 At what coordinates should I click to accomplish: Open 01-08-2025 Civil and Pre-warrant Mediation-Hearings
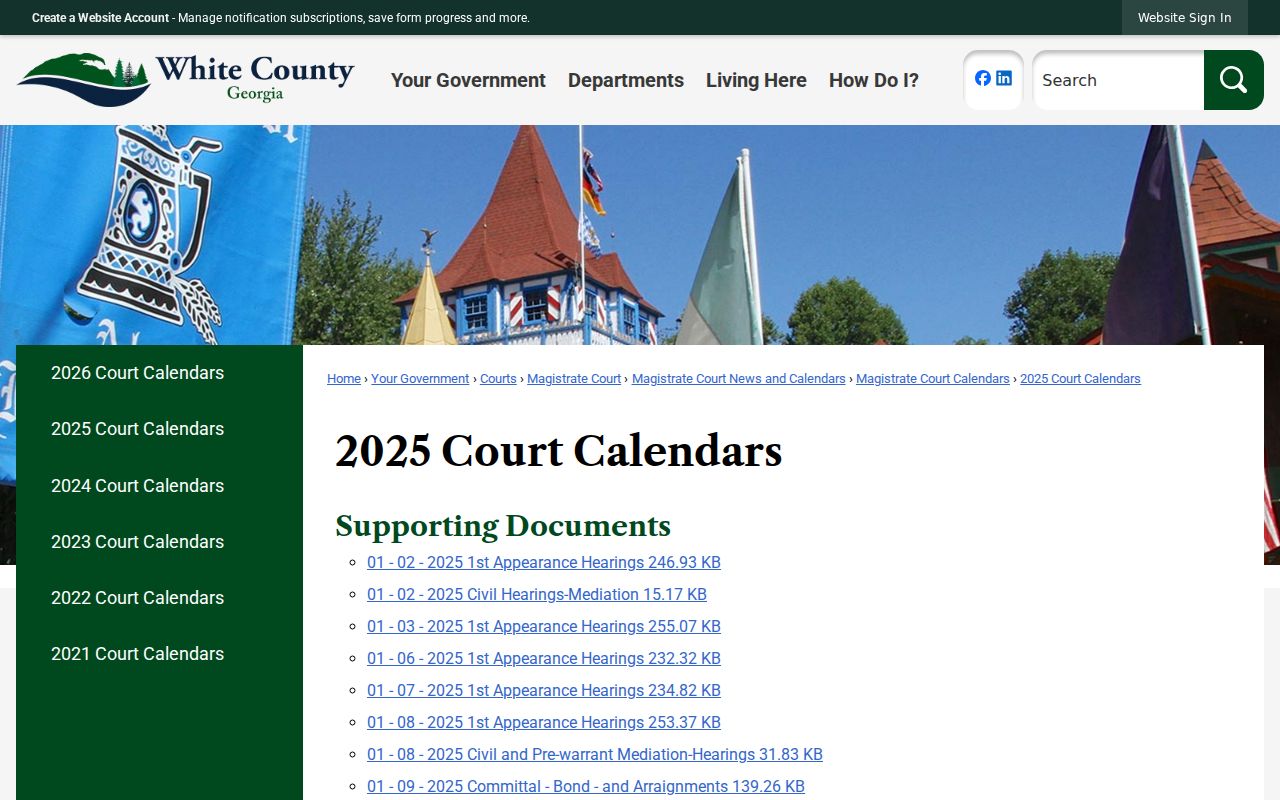pos(595,755)
